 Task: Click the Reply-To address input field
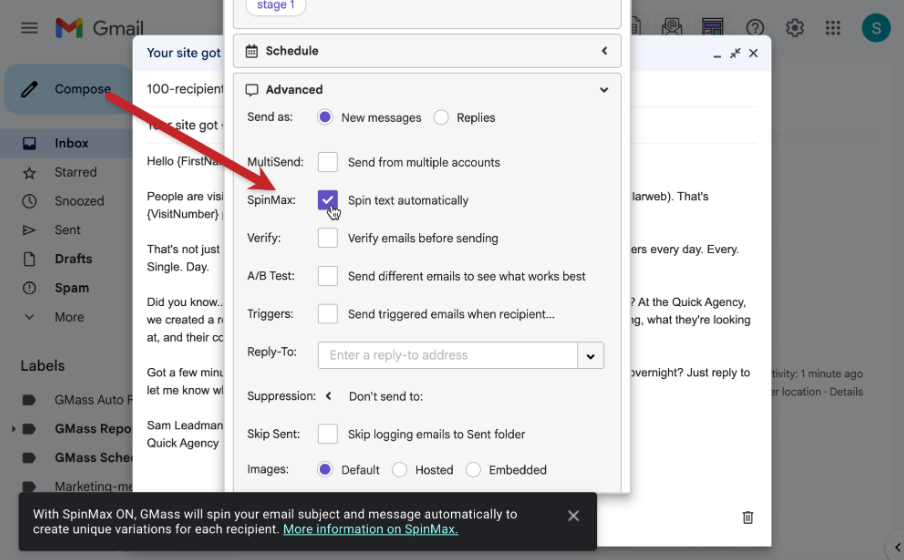447,355
